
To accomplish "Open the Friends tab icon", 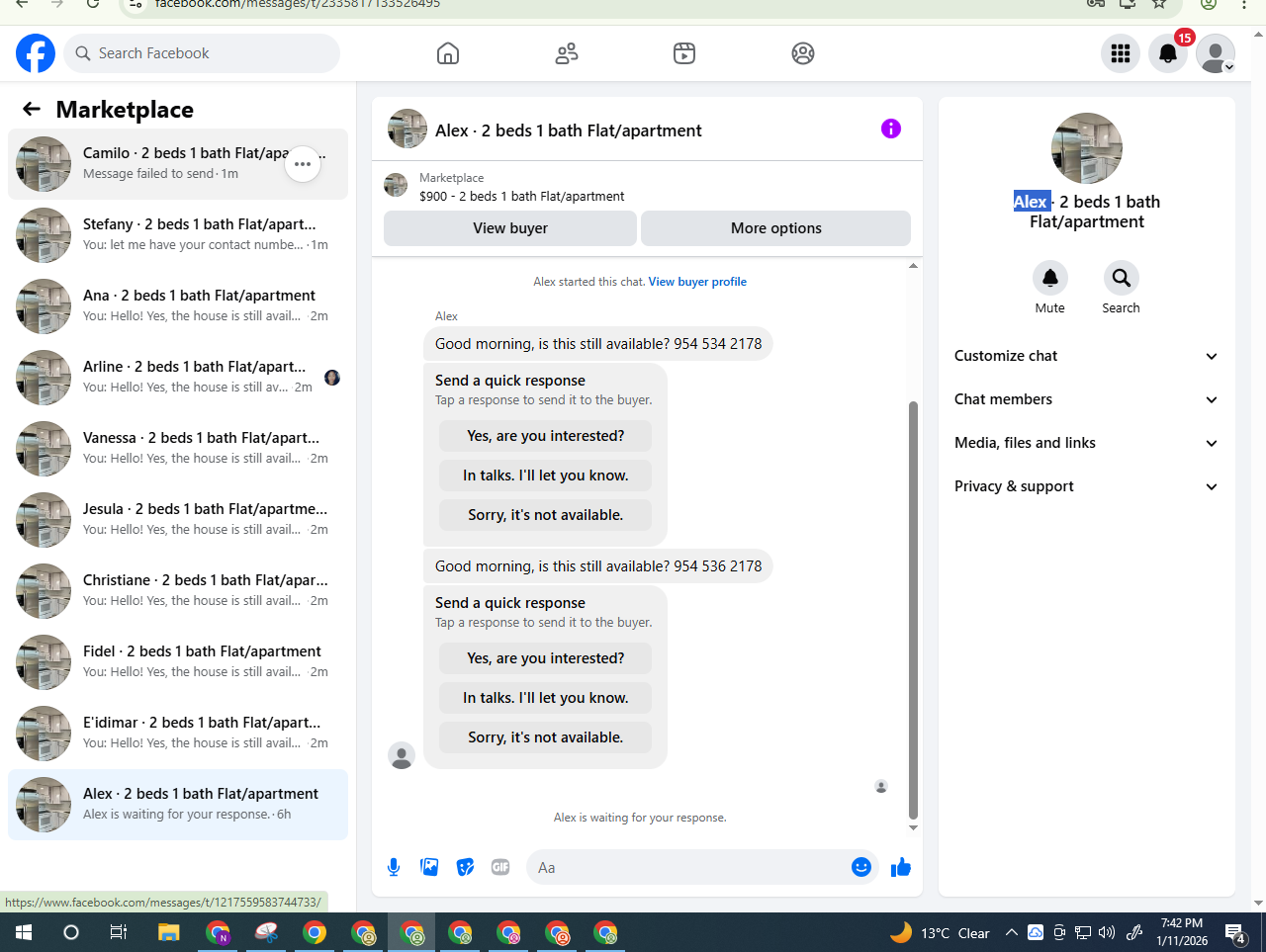I will pos(567,53).
